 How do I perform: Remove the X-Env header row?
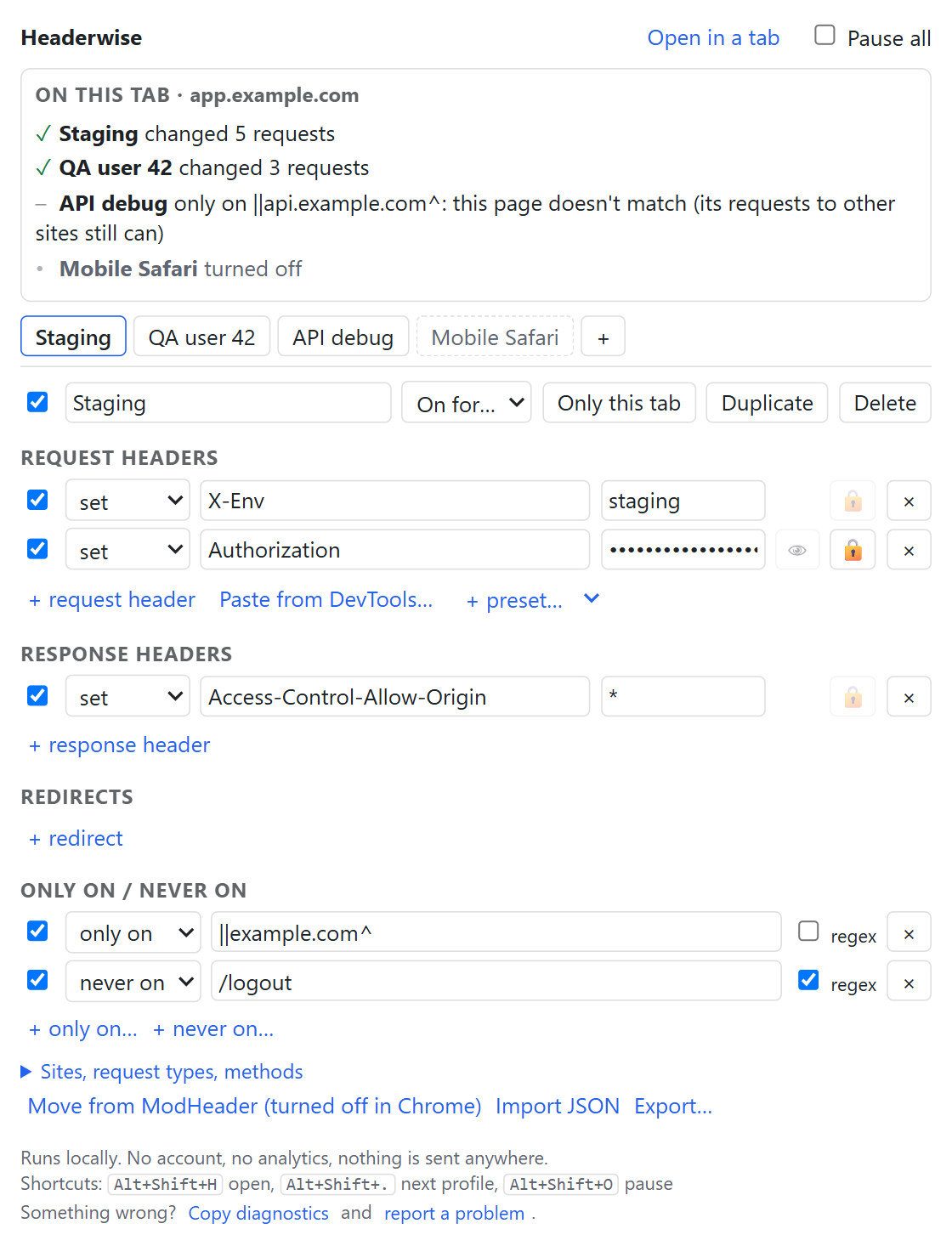pos(909,501)
